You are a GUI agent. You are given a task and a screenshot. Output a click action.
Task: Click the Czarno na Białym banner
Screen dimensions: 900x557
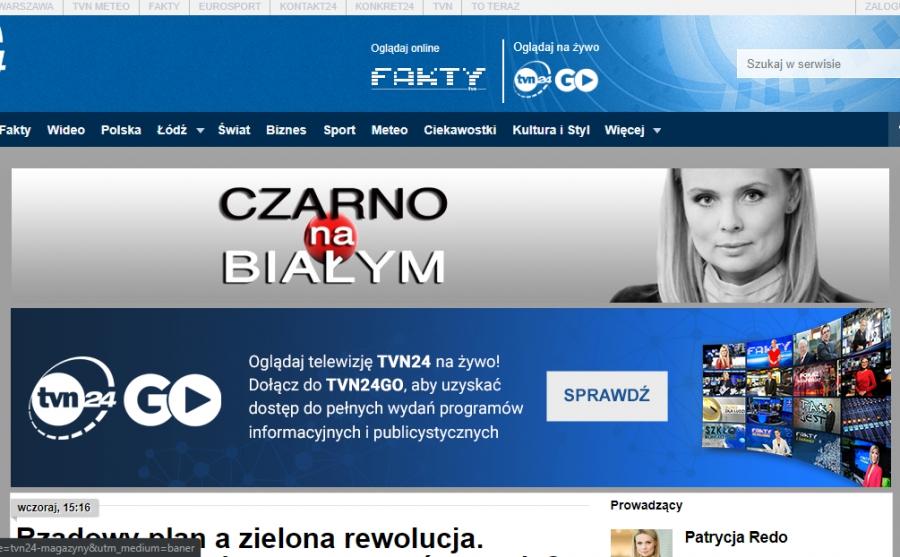[450, 235]
